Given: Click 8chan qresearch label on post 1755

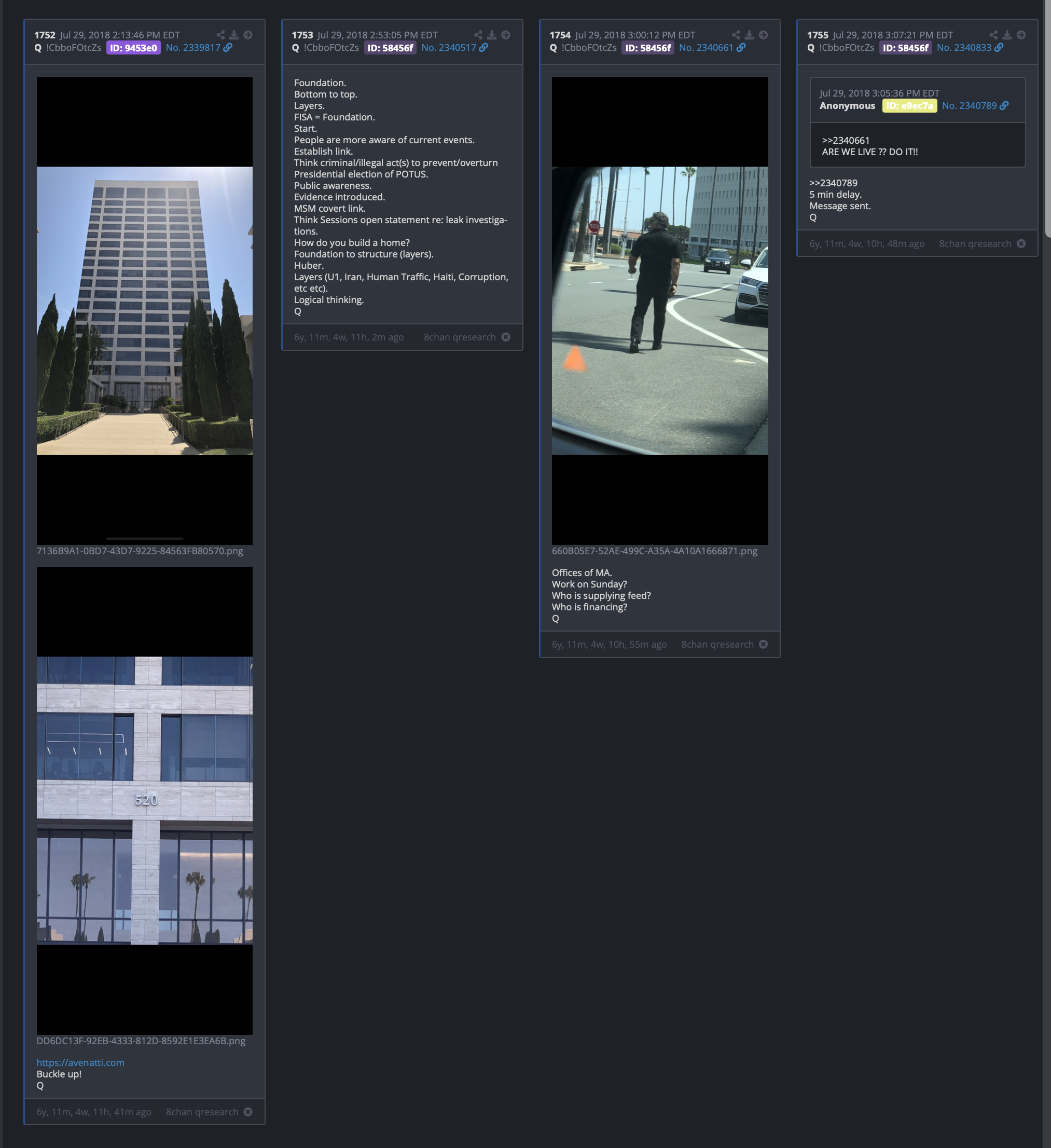Looking at the screenshot, I should pos(975,244).
